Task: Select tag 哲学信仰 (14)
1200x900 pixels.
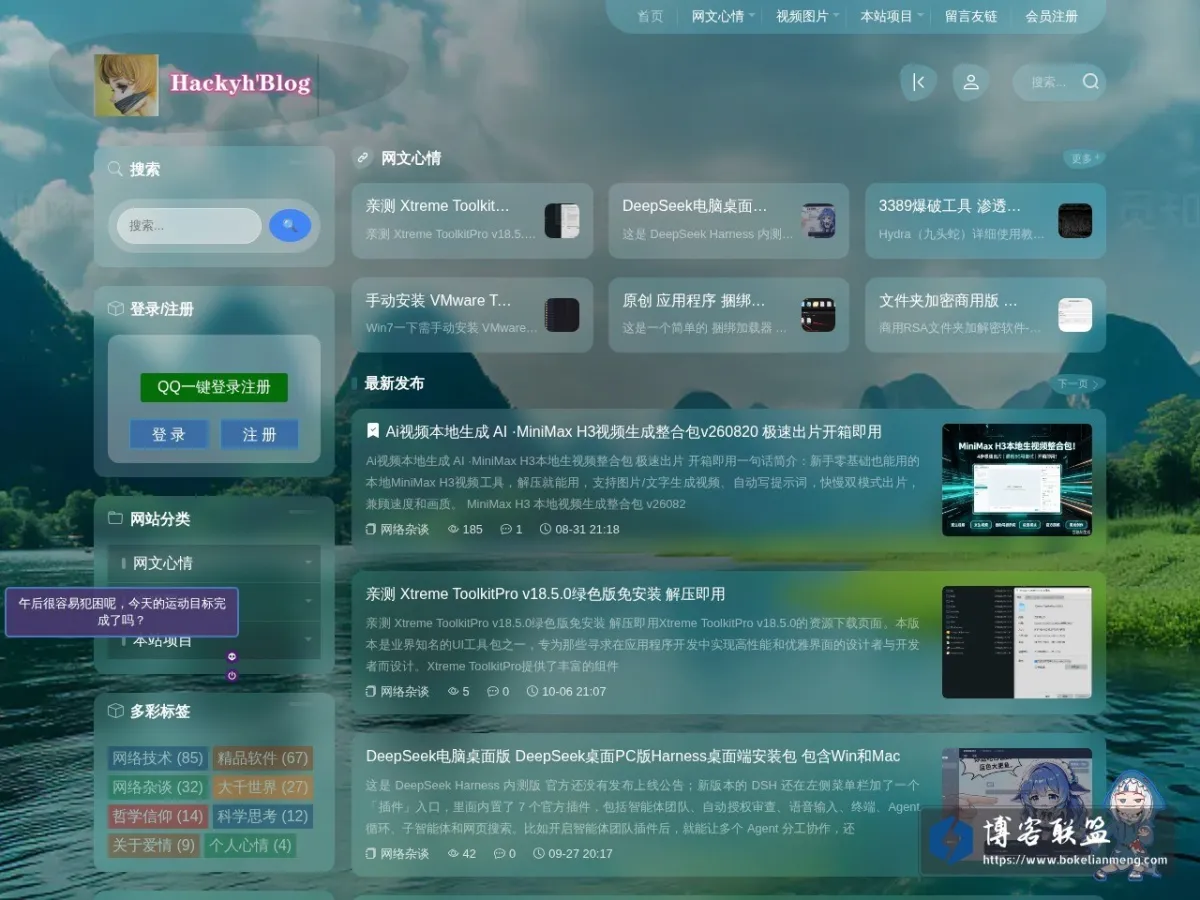Action: (x=158, y=816)
